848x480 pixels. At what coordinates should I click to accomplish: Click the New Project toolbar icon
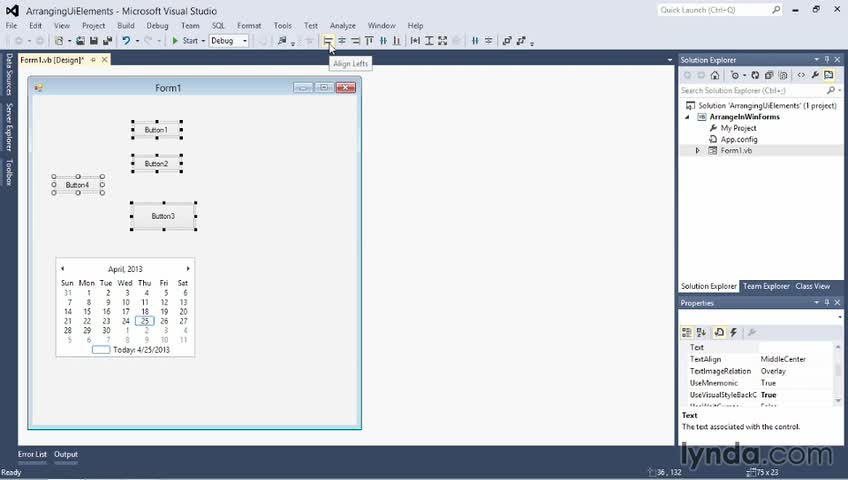pos(59,41)
